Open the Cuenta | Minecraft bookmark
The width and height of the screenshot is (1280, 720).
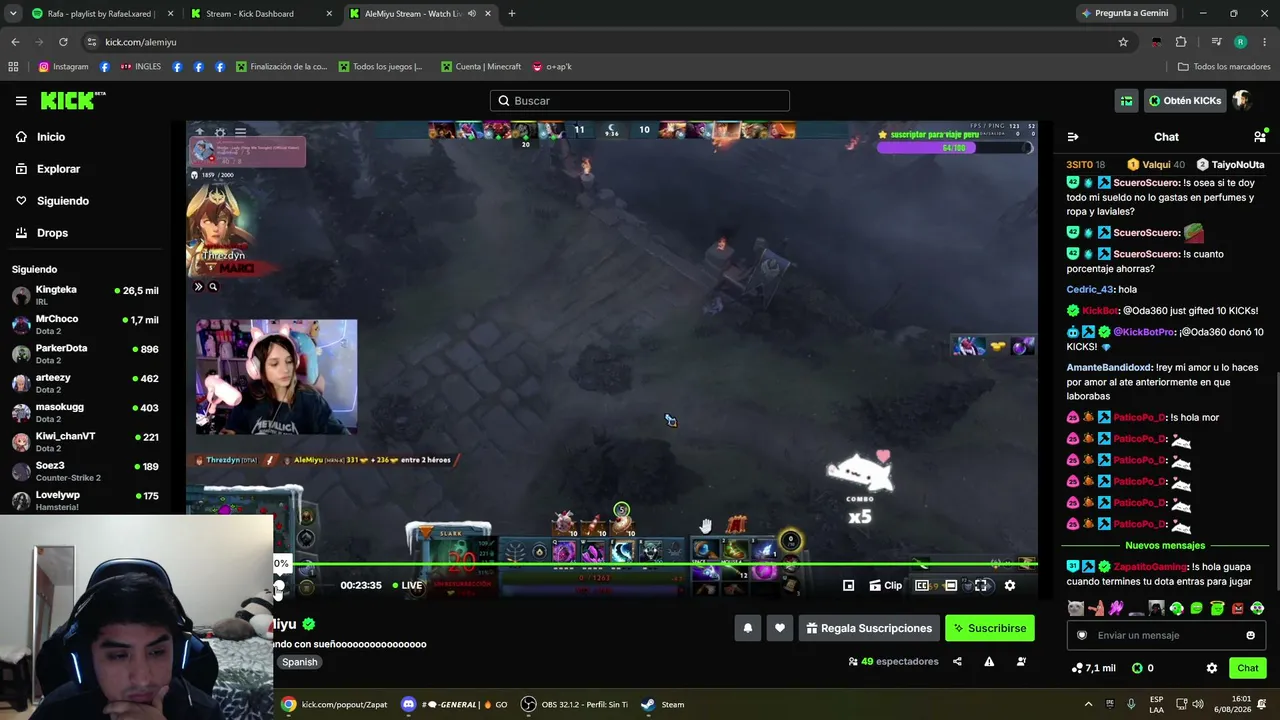pos(479,67)
